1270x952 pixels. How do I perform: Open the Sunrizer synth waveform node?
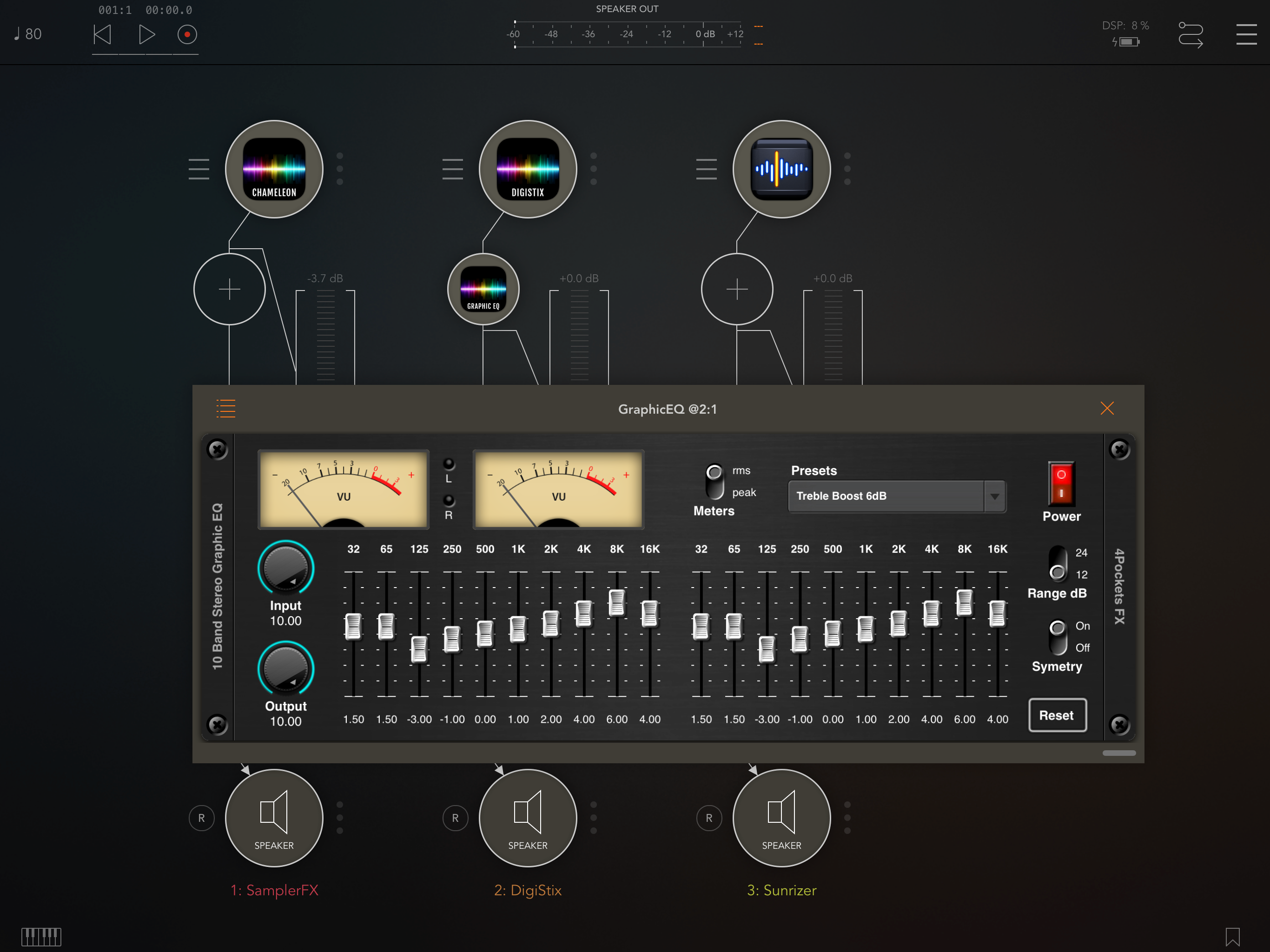(781, 169)
